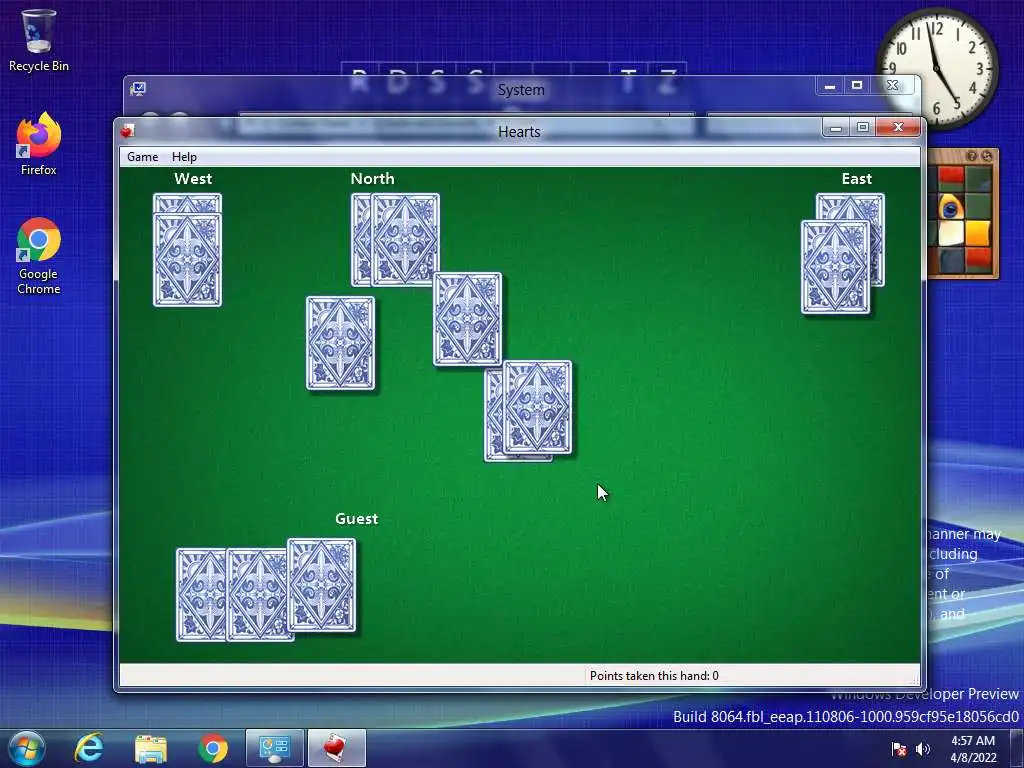Image resolution: width=1024 pixels, height=768 pixels.
Task: Open the Help menu in Hearts
Action: 184,157
